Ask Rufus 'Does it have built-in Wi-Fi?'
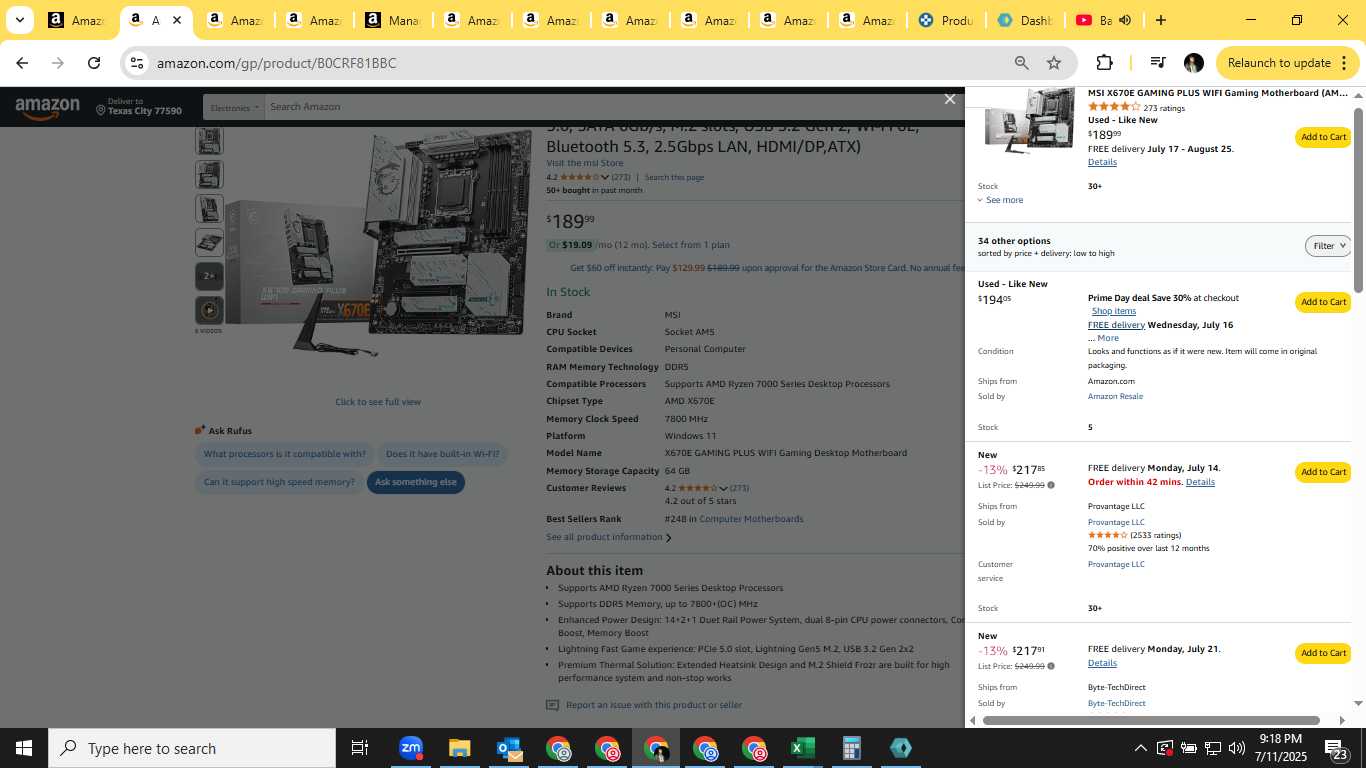The height and width of the screenshot is (768, 1366). (442, 454)
